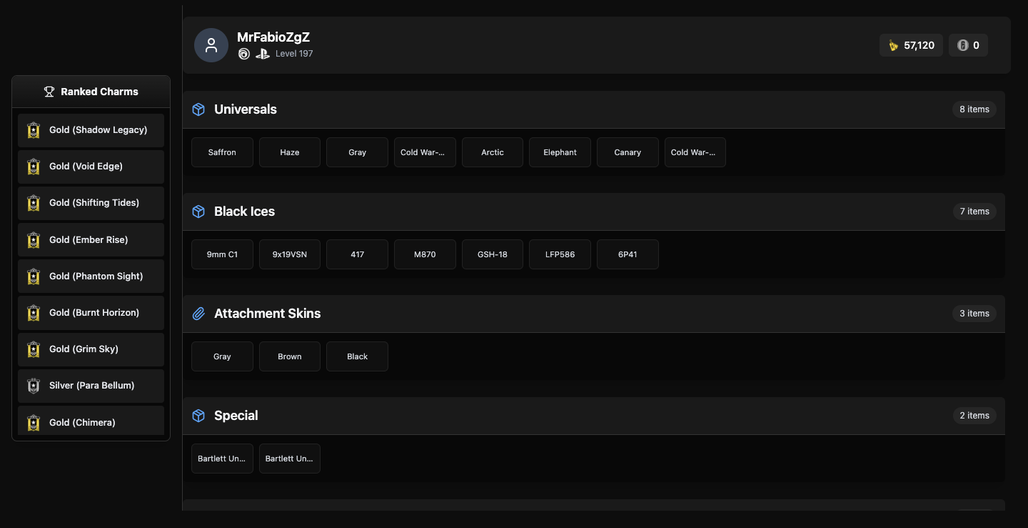1028x528 pixels.
Task: Select Gold (Shadow Legacy) charm
Action: coord(91,130)
